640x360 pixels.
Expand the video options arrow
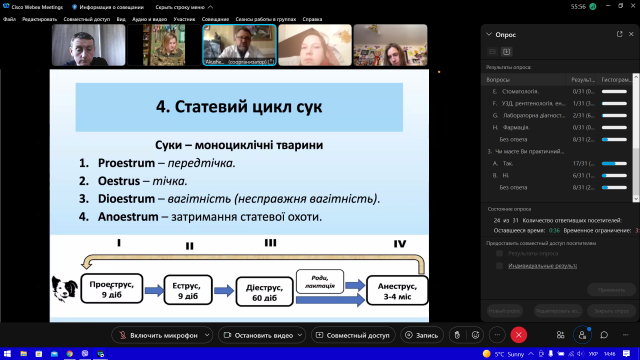click(x=300, y=335)
